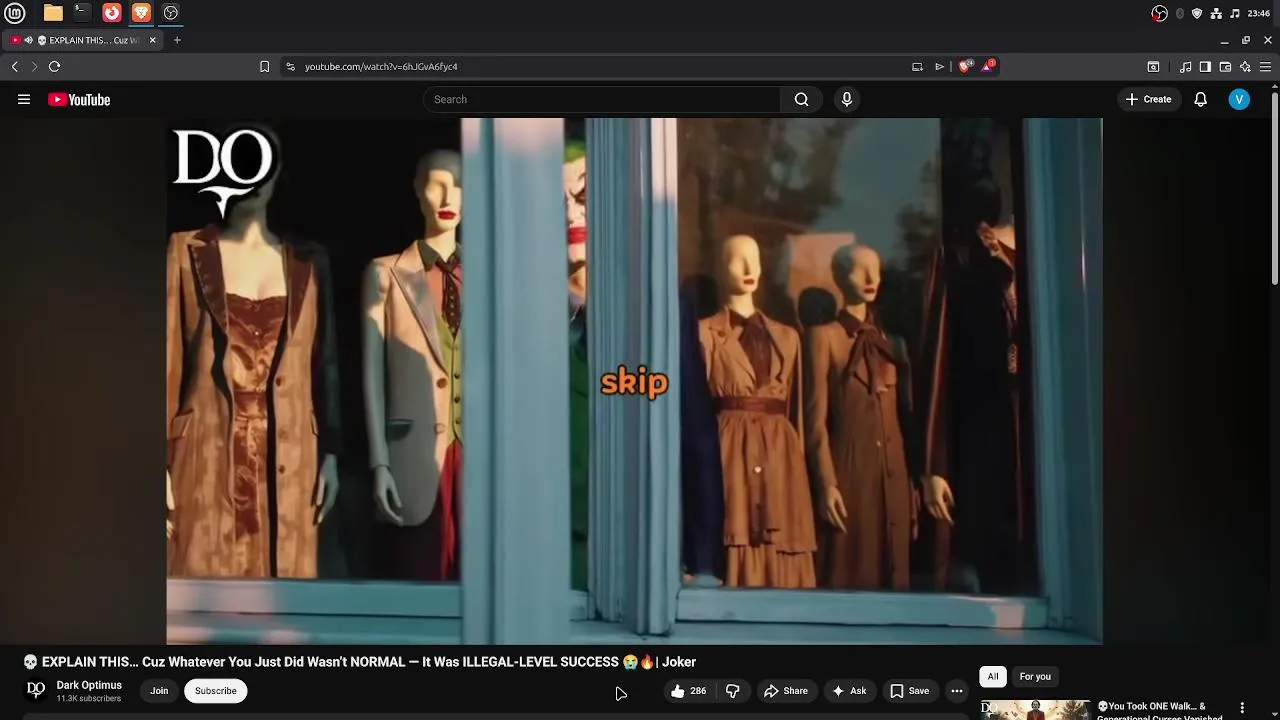Open the browser media control icon
Screen dimensions: 1280x720
[x=1185, y=66]
